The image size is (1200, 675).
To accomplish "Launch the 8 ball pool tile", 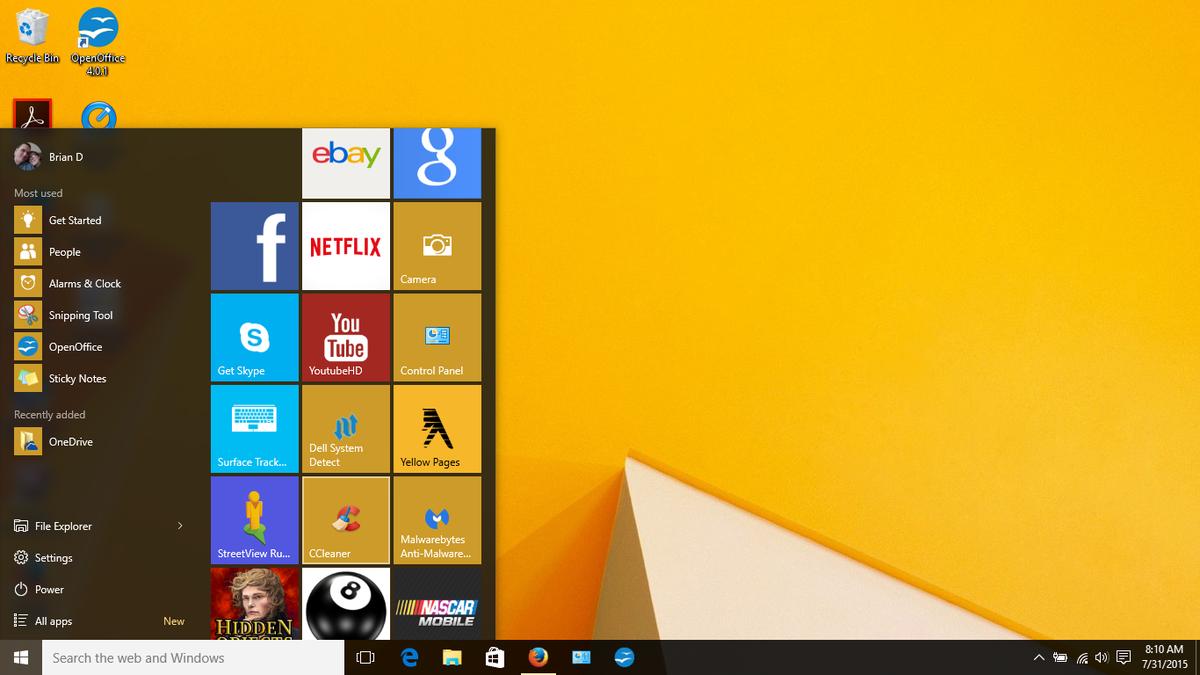I will pos(346,604).
